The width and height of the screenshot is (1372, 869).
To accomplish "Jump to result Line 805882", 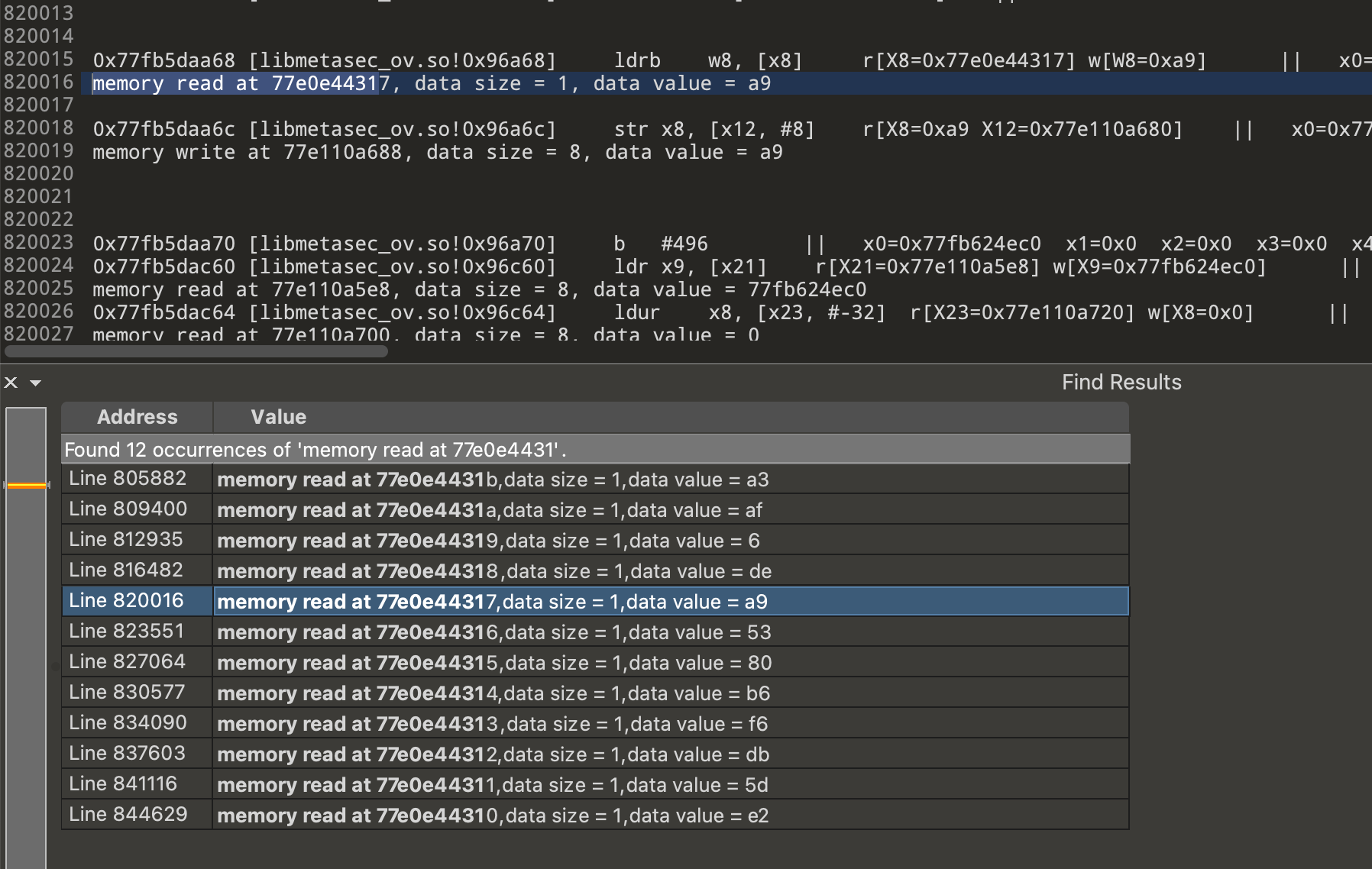I will click(x=128, y=479).
